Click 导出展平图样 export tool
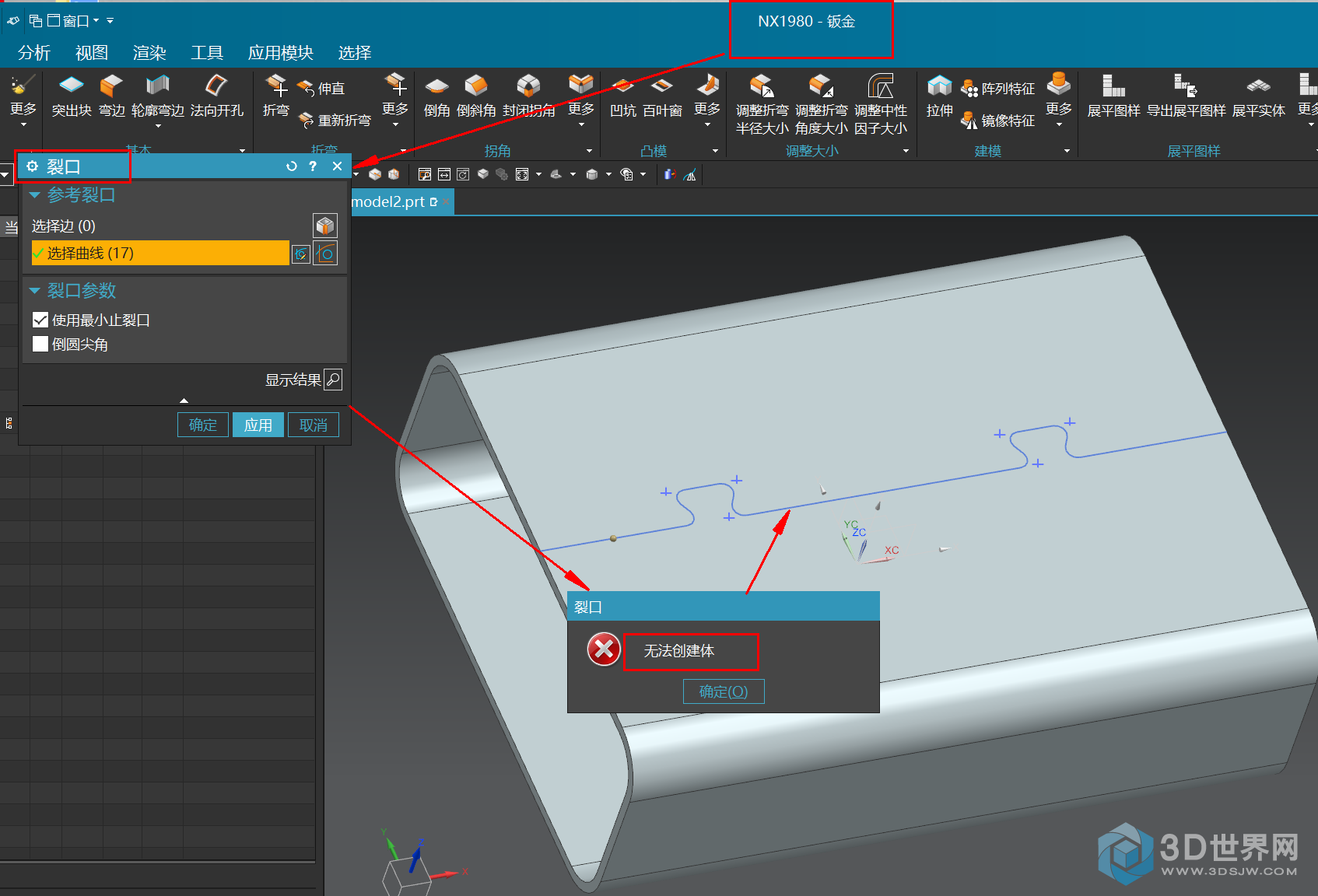The height and width of the screenshot is (896, 1318). click(1186, 96)
